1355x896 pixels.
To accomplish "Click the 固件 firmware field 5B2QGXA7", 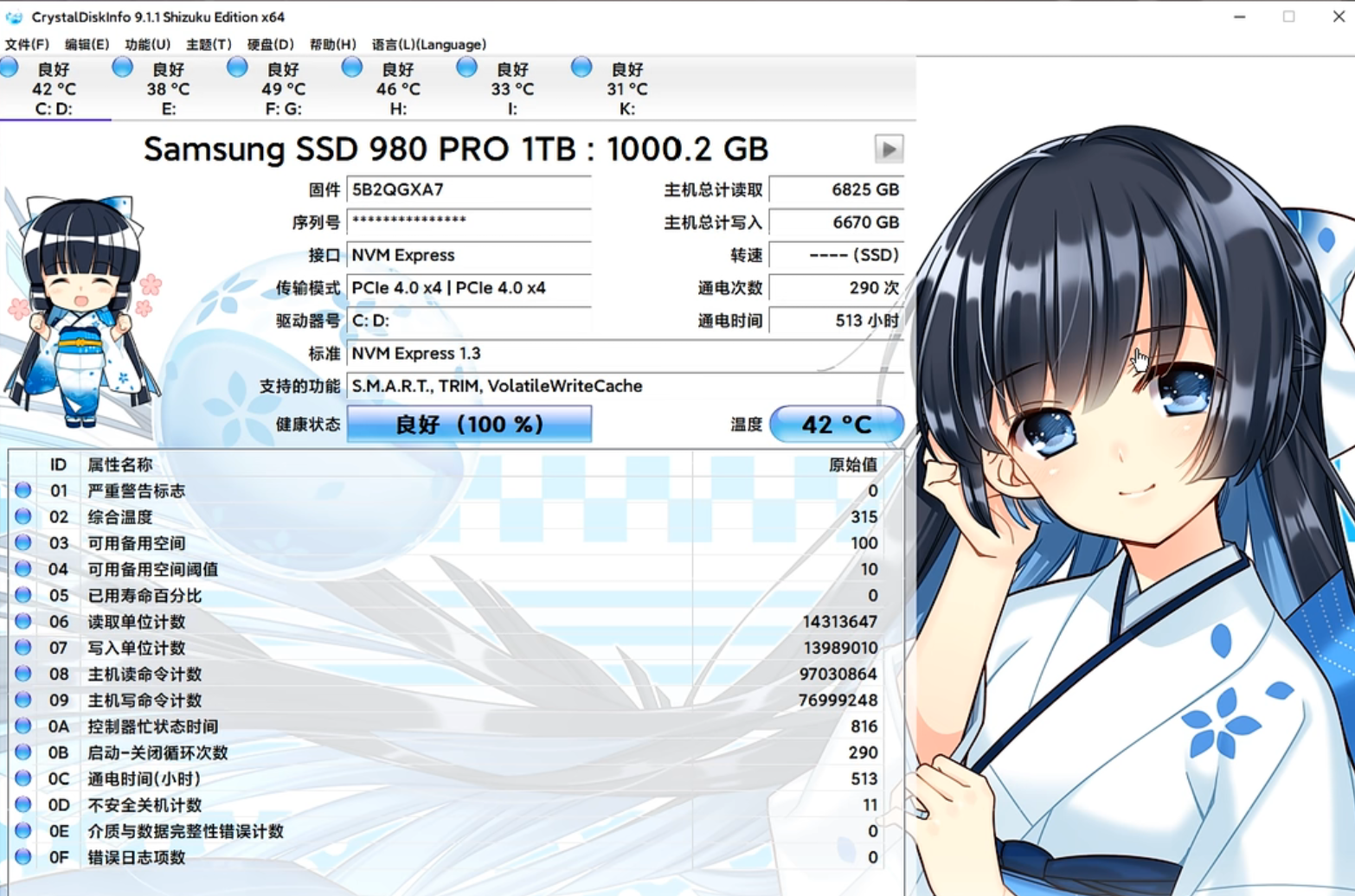I will point(468,189).
